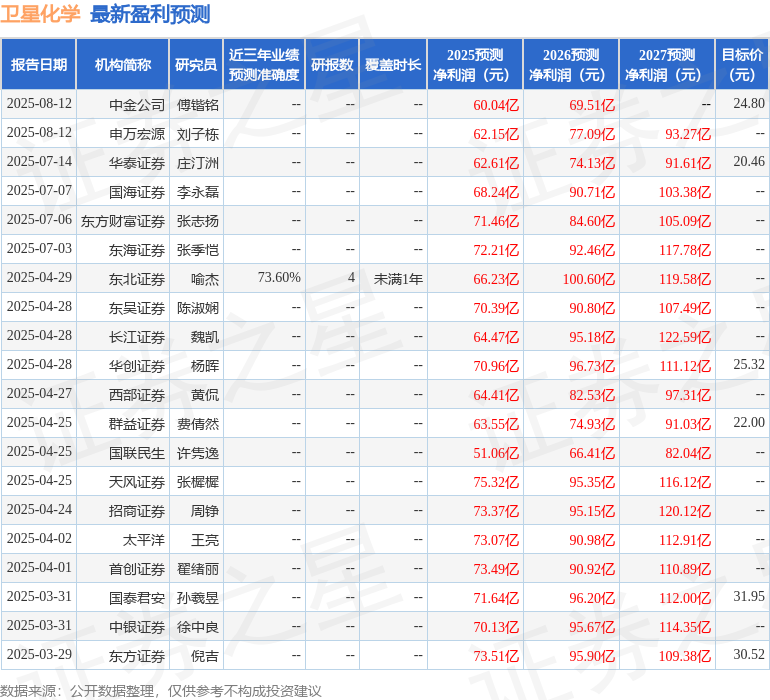Viewport: 770px width, 700px height.
Task: Select the 2025预测净利润 column header
Action: 475,64
